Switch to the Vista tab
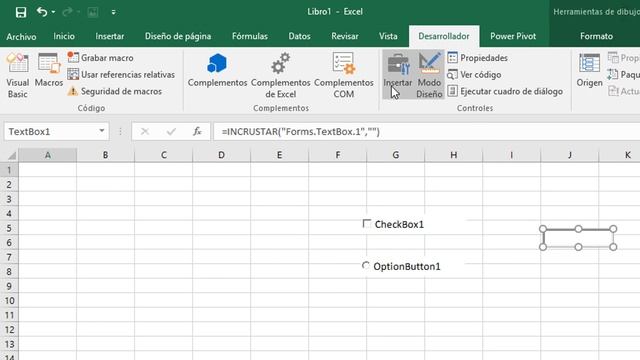Viewport: 640px width, 360px height. point(388,36)
